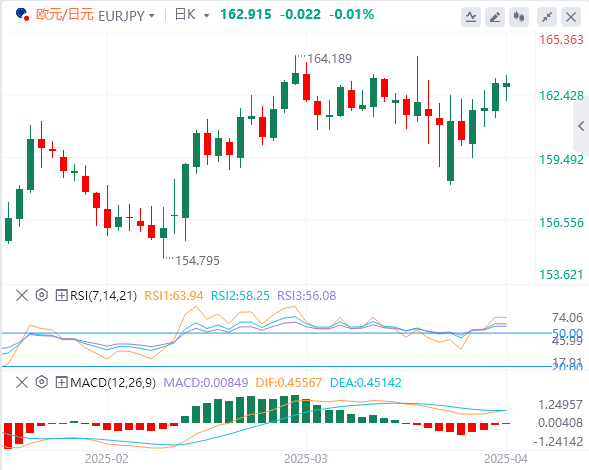Click the current price 162.915

[246, 15]
